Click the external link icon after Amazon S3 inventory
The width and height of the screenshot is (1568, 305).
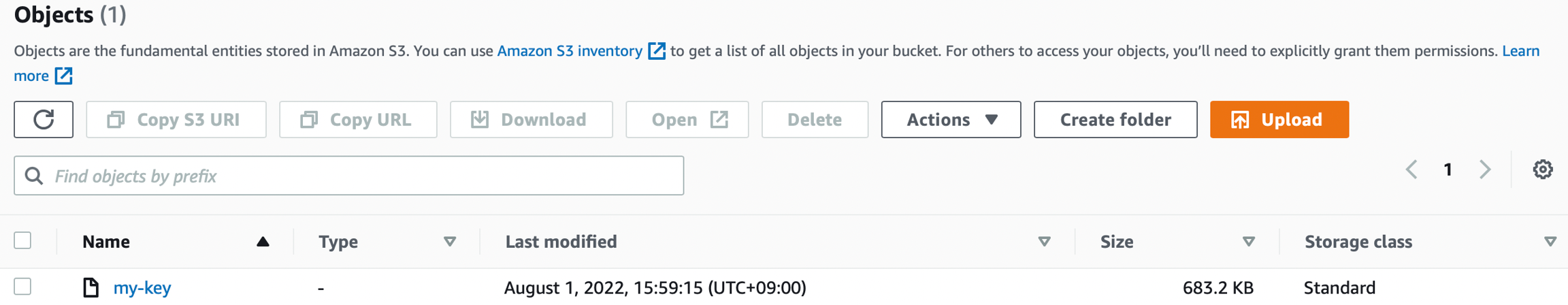click(657, 51)
